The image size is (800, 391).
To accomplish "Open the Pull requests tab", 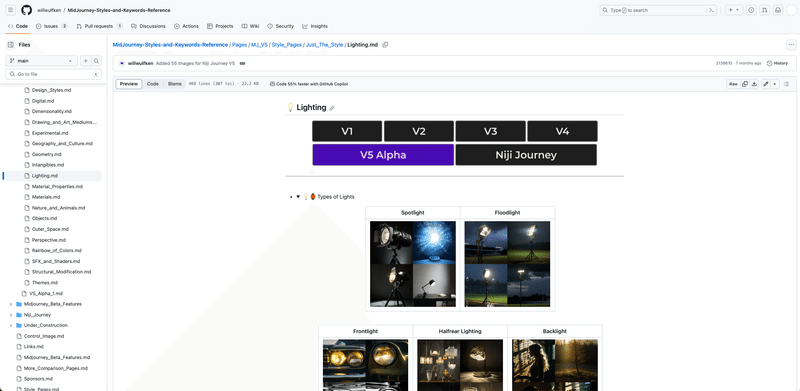I will point(99,26).
